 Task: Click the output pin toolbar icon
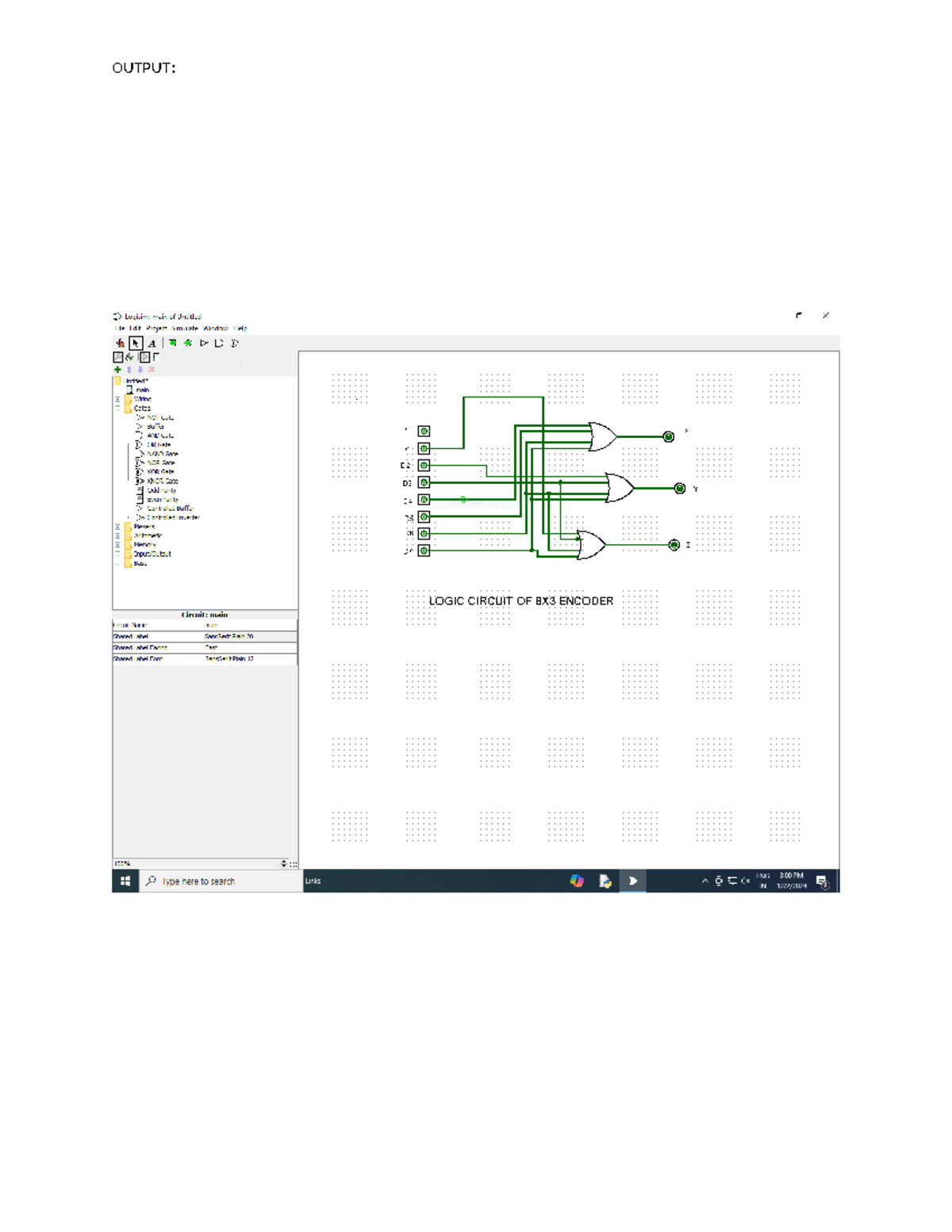188,343
